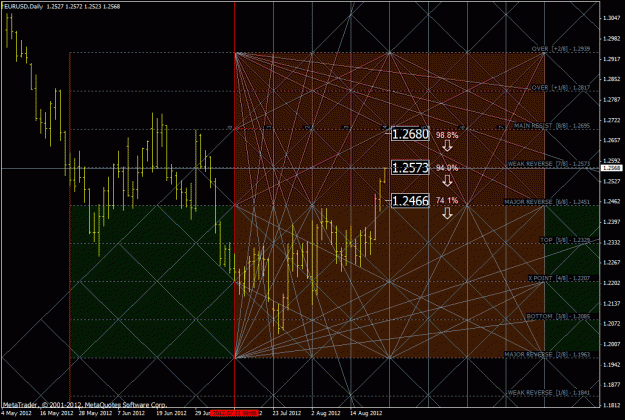Click the red 2012.07.13 date marker
The height and width of the screenshot is (420, 625).
pyautogui.click(x=234, y=413)
